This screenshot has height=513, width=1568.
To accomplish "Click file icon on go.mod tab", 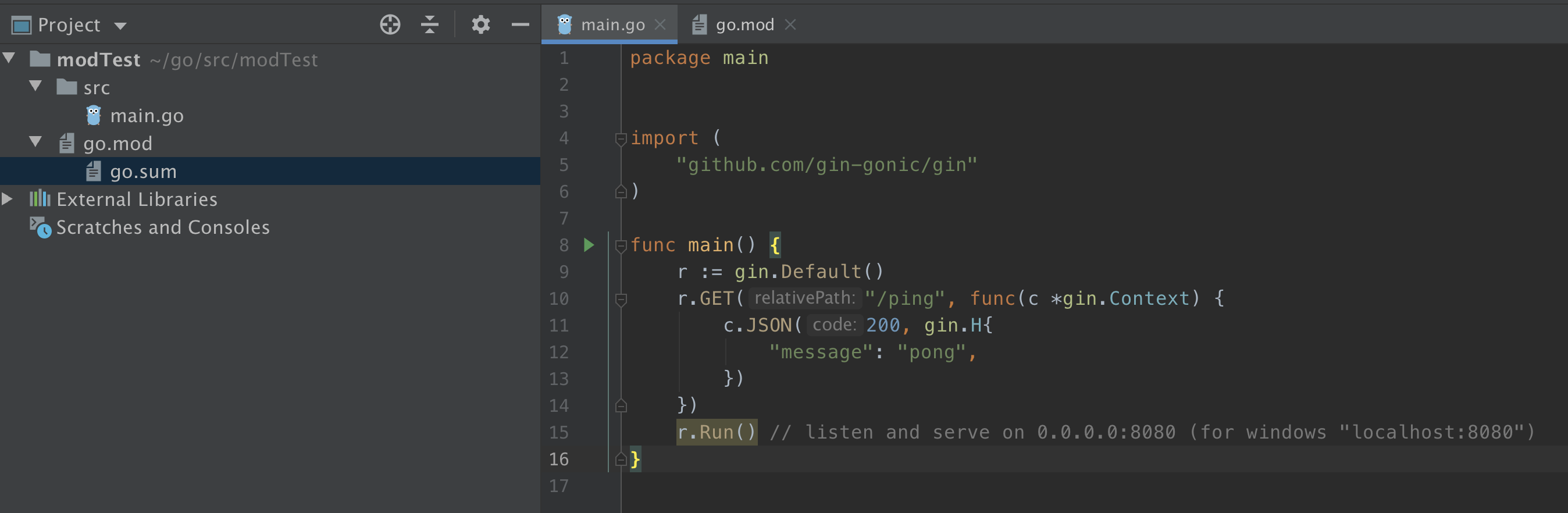I will [700, 24].
